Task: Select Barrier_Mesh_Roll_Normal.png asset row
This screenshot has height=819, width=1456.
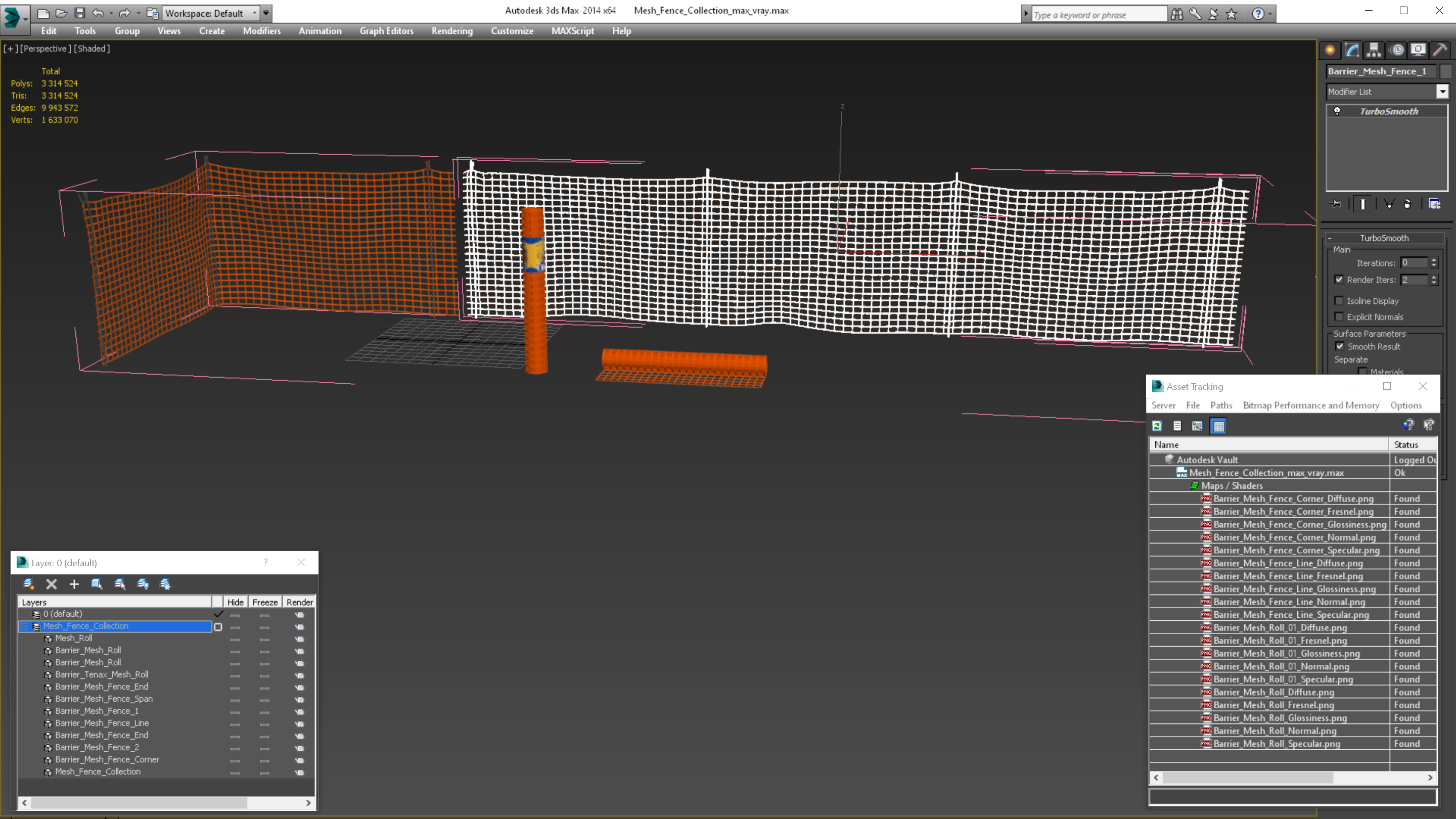Action: click(x=1275, y=731)
